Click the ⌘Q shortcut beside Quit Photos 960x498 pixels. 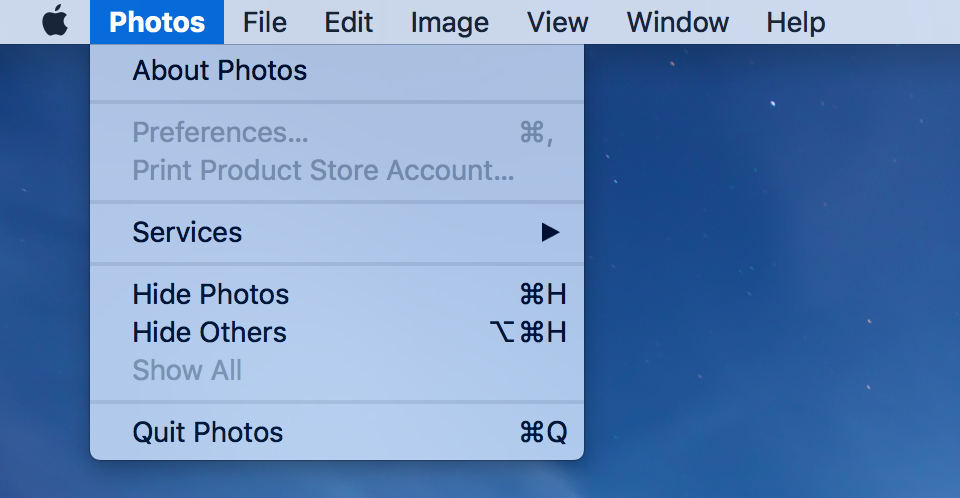click(x=543, y=432)
